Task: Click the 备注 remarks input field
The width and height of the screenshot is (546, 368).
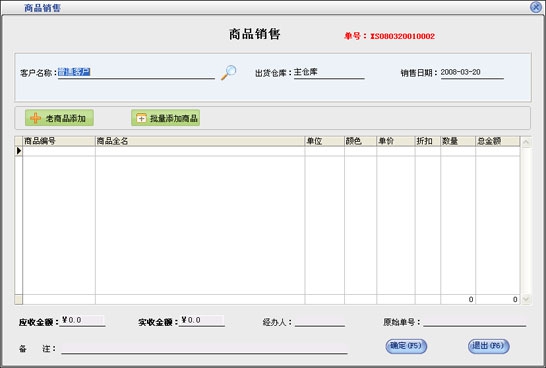Action: pyautogui.click(x=204, y=348)
